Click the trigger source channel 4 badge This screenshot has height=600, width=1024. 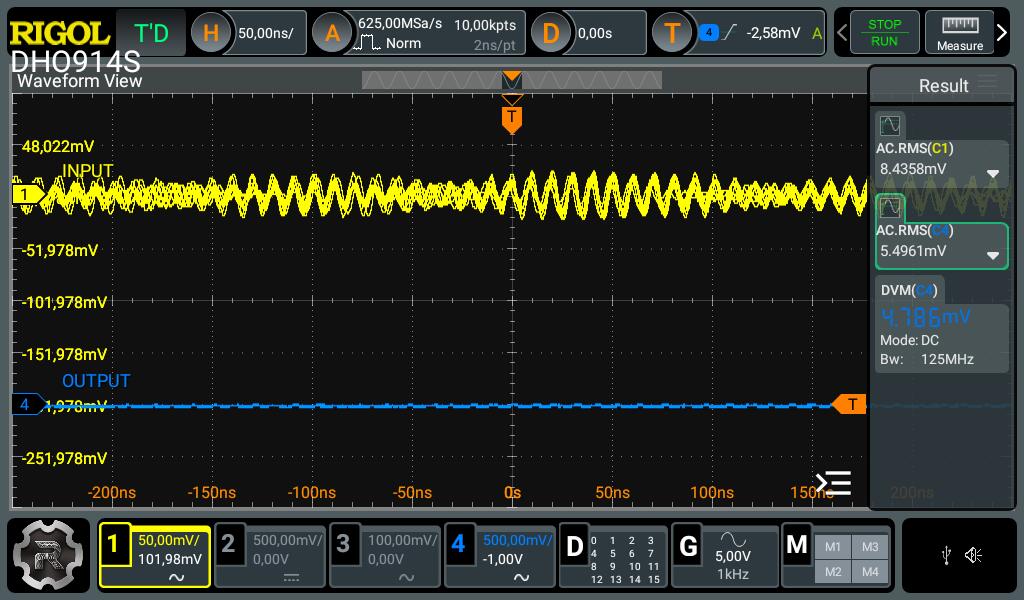tap(709, 32)
